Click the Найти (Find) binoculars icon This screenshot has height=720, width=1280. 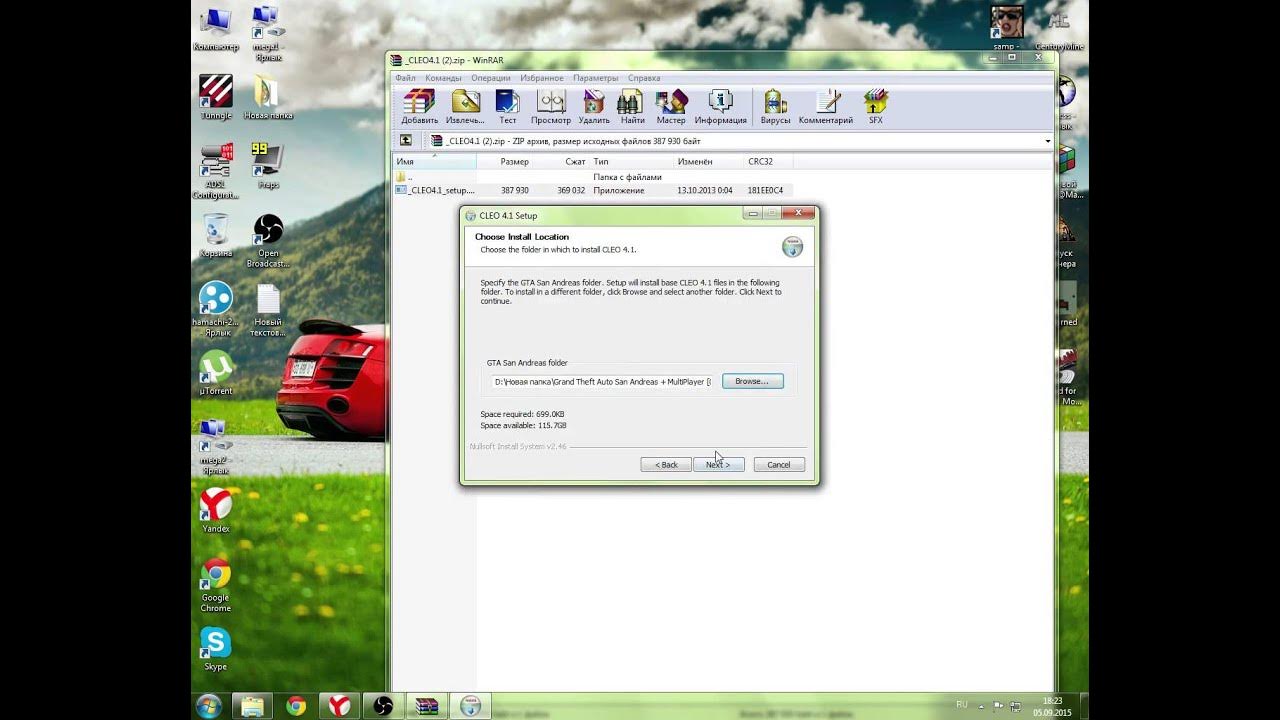coord(632,107)
